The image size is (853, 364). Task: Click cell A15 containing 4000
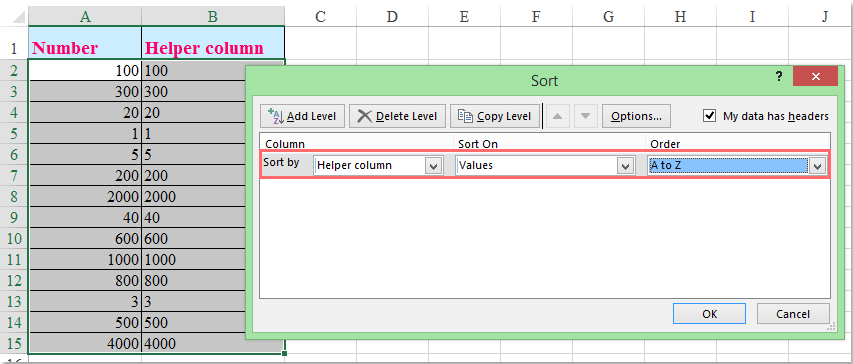(x=85, y=344)
